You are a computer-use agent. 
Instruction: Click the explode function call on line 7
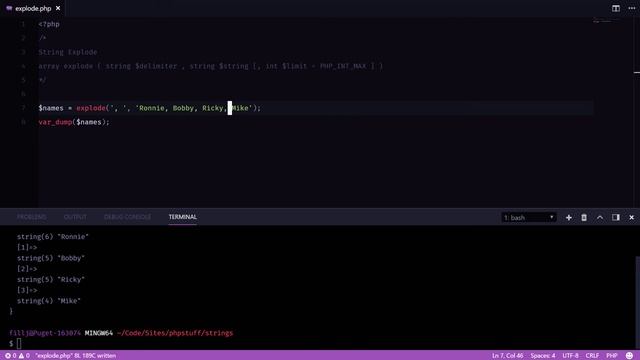coord(91,108)
